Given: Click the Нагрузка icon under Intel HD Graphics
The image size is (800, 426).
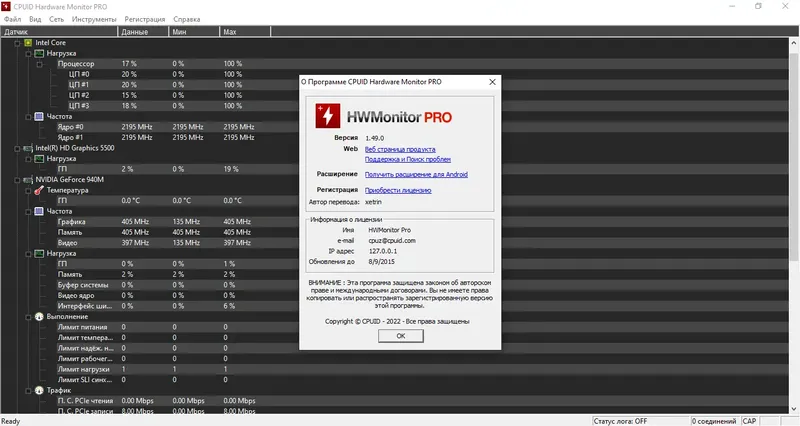Looking at the screenshot, I should [39, 159].
